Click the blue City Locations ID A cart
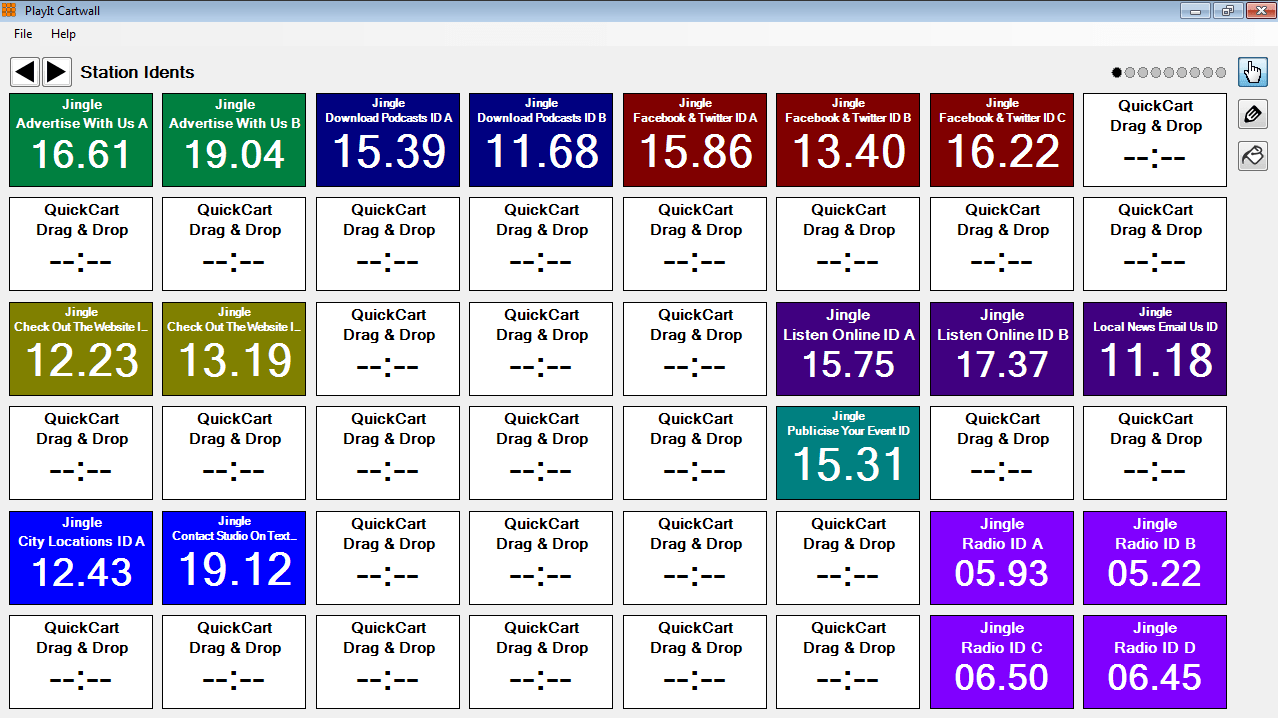1278x718 pixels. [81, 558]
